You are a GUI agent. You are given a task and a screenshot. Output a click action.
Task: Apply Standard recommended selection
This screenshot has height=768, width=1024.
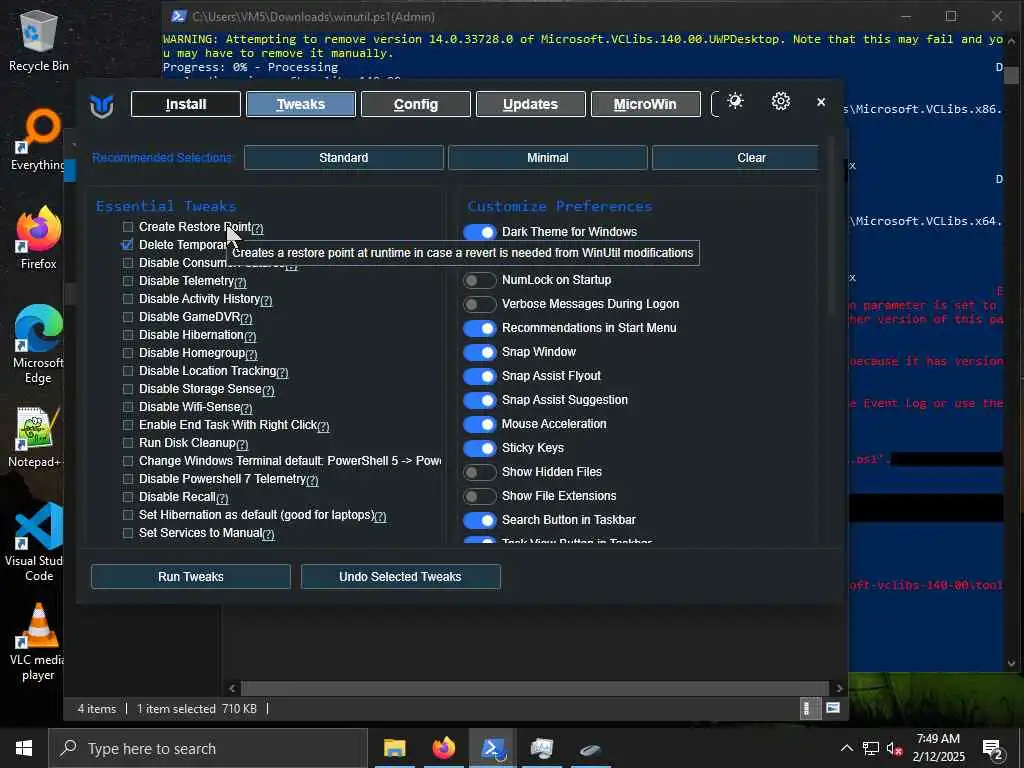(344, 158)
